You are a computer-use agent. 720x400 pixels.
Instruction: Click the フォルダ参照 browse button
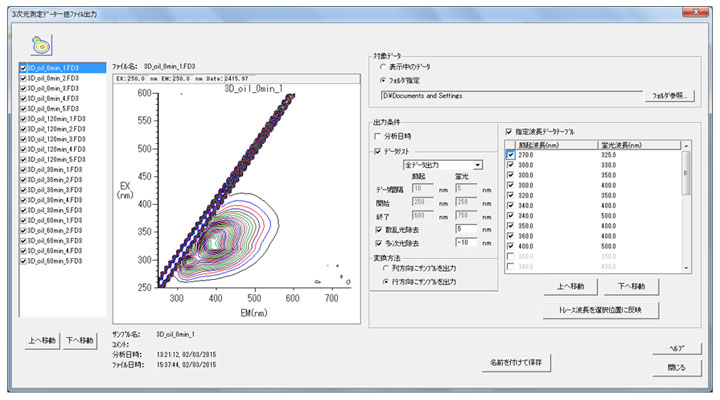[x=672, y=95]
